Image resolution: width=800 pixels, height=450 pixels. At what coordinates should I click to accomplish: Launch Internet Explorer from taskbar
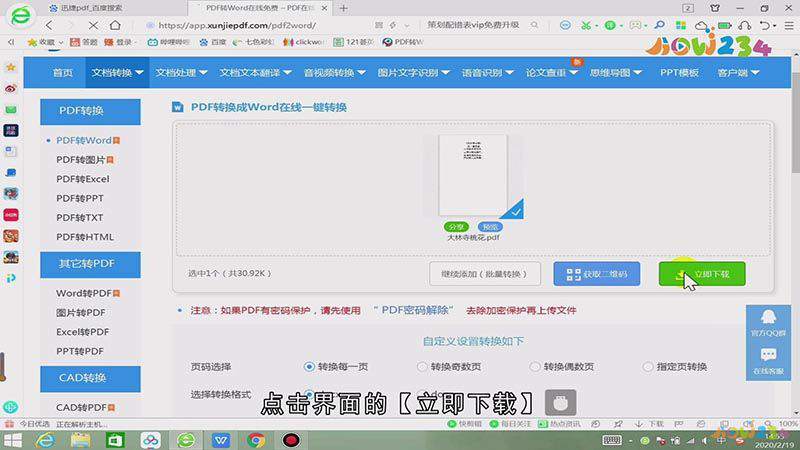click(45, 440)
